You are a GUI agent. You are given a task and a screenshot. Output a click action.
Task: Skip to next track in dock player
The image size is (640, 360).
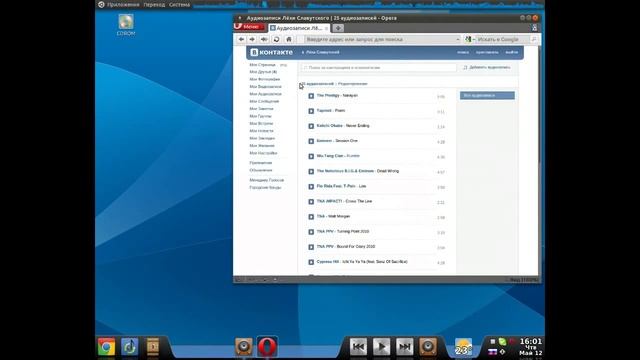(x=404, y=347)
